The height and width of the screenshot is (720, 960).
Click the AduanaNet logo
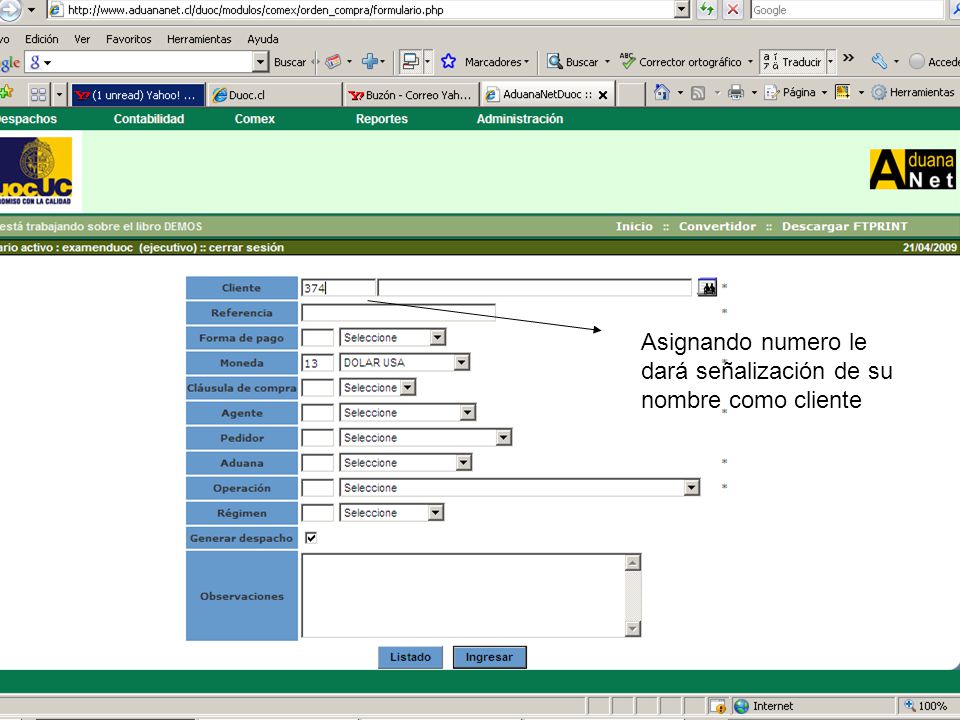tap(912, 170)
